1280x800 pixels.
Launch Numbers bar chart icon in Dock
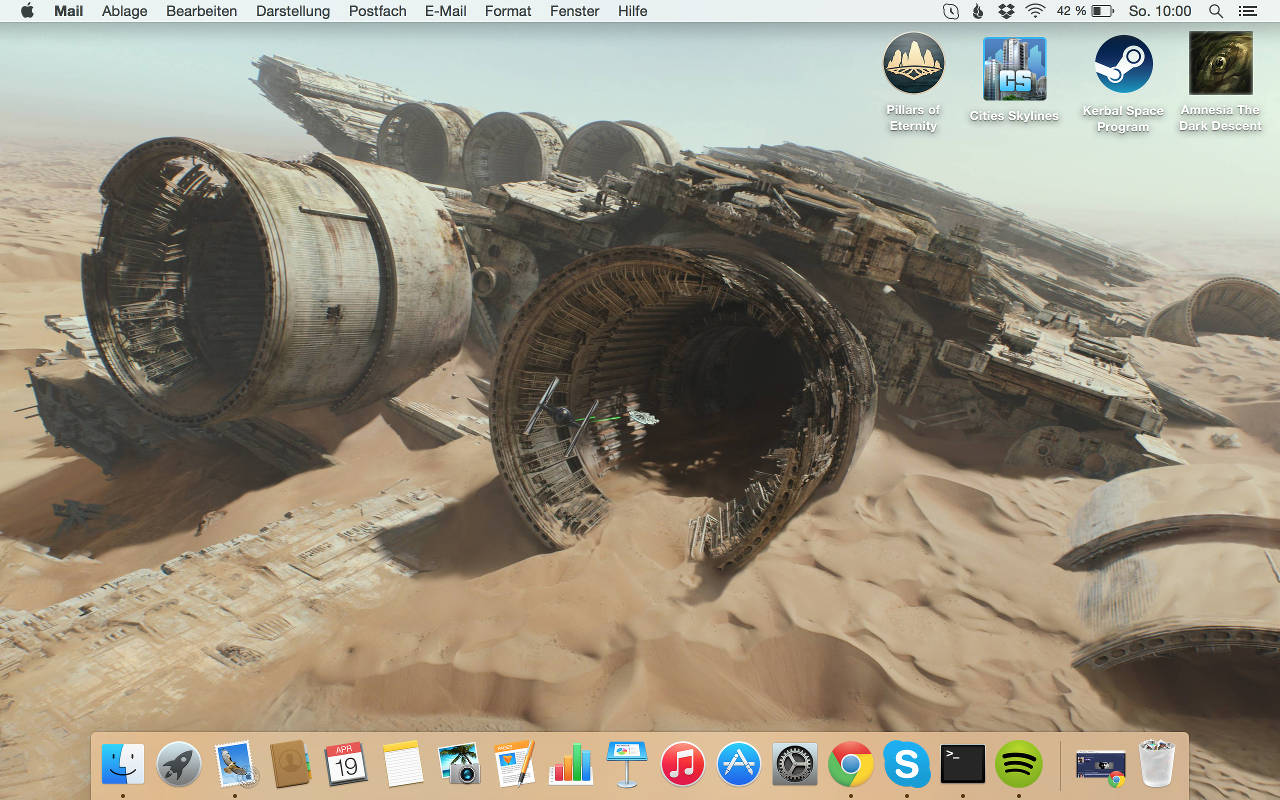(x=571, y=765)
